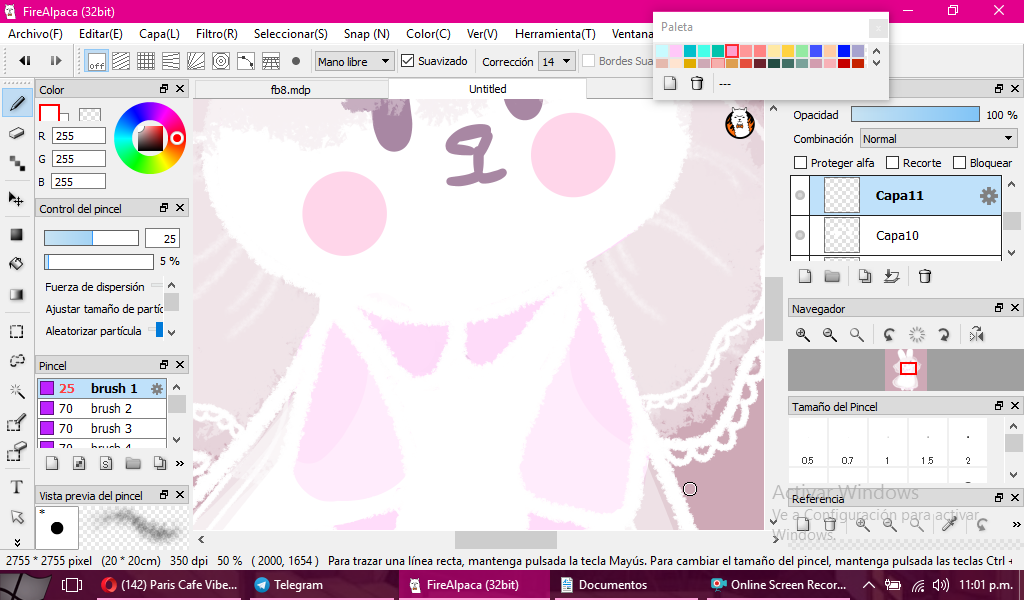Select the Text tool
Screen dimensions: 1024x600
pyautogui.click(x=17, y=487)
